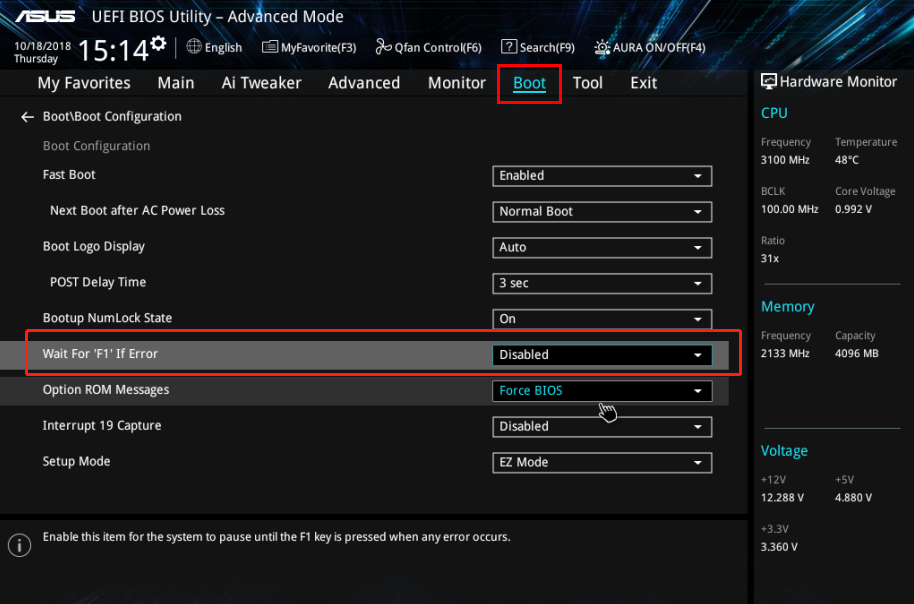Open the Fast Boot dropdown
914x604 pixels.
(x=602, y=176)
